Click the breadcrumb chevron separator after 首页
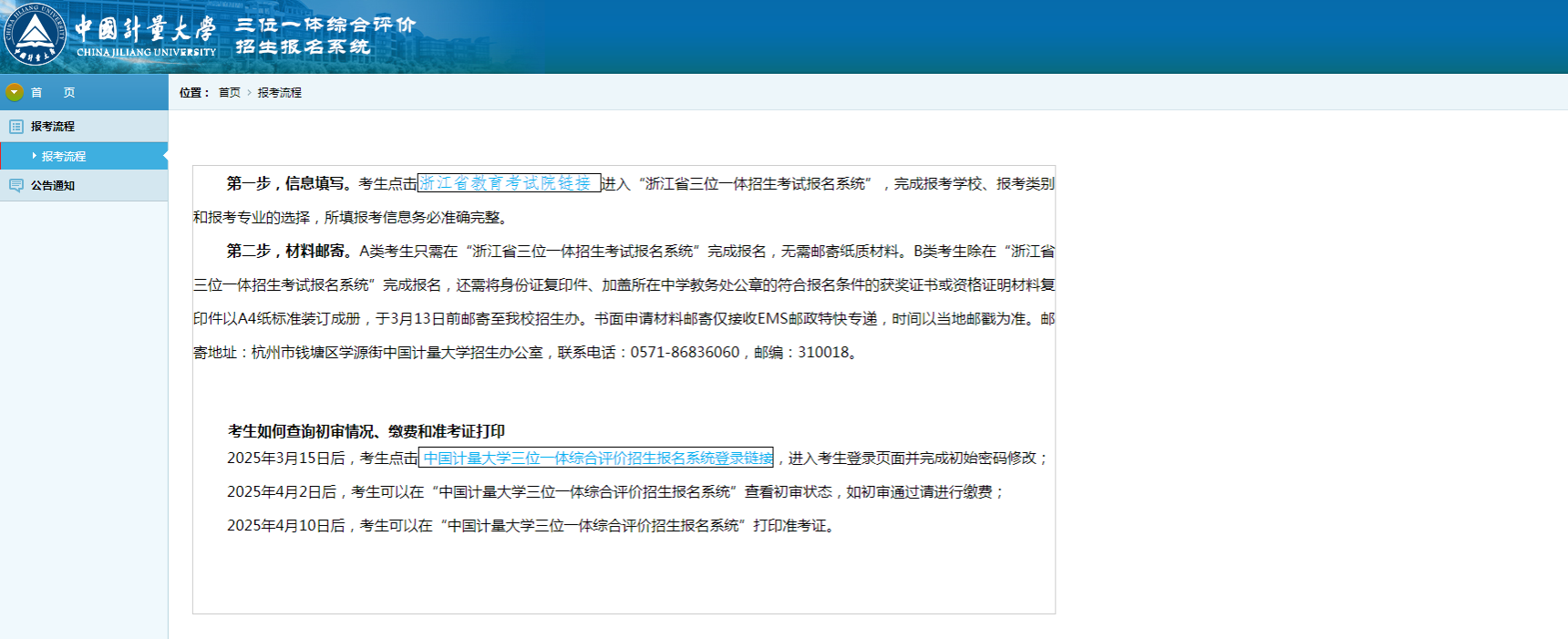This screenshot has height=639, width=1568. coord(249,93)
